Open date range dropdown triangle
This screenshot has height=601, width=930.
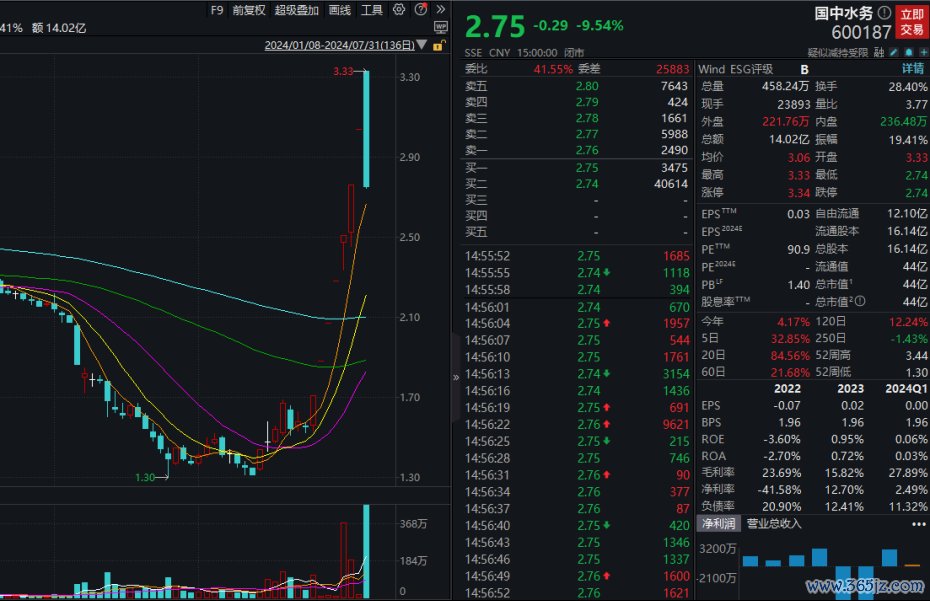(x=422, y=45)
